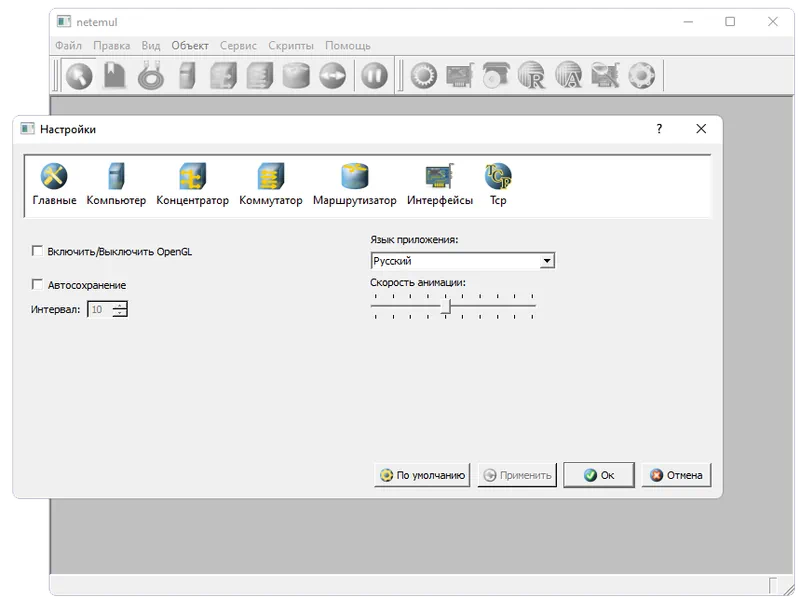
Task: Open the Концентратор settings category
Action: pyautogui.click(x=192, y=185)
